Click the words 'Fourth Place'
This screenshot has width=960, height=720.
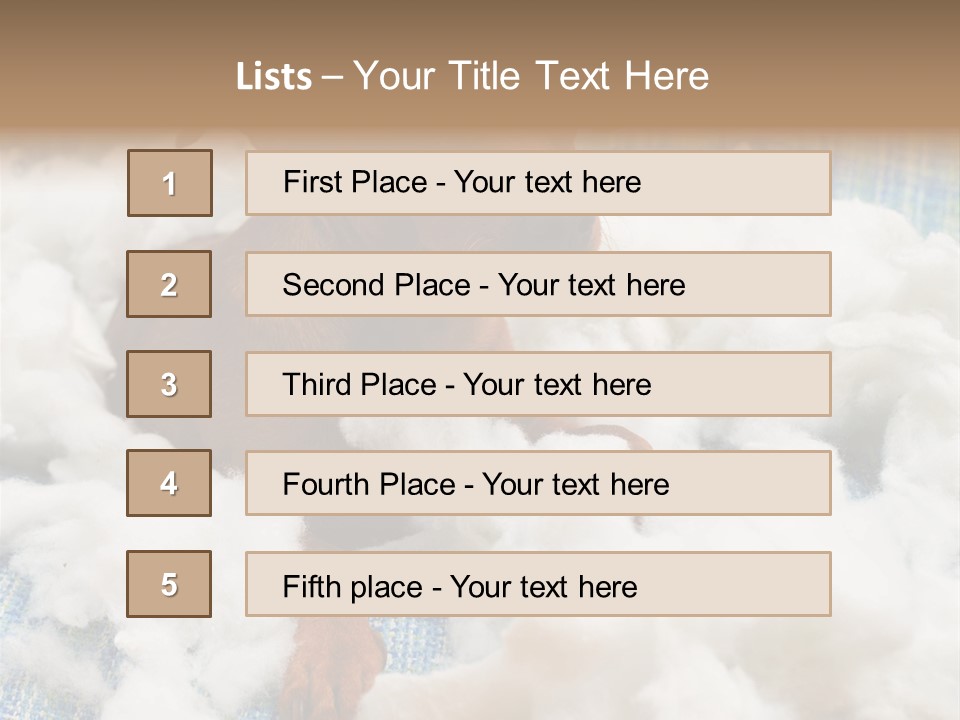368,485
